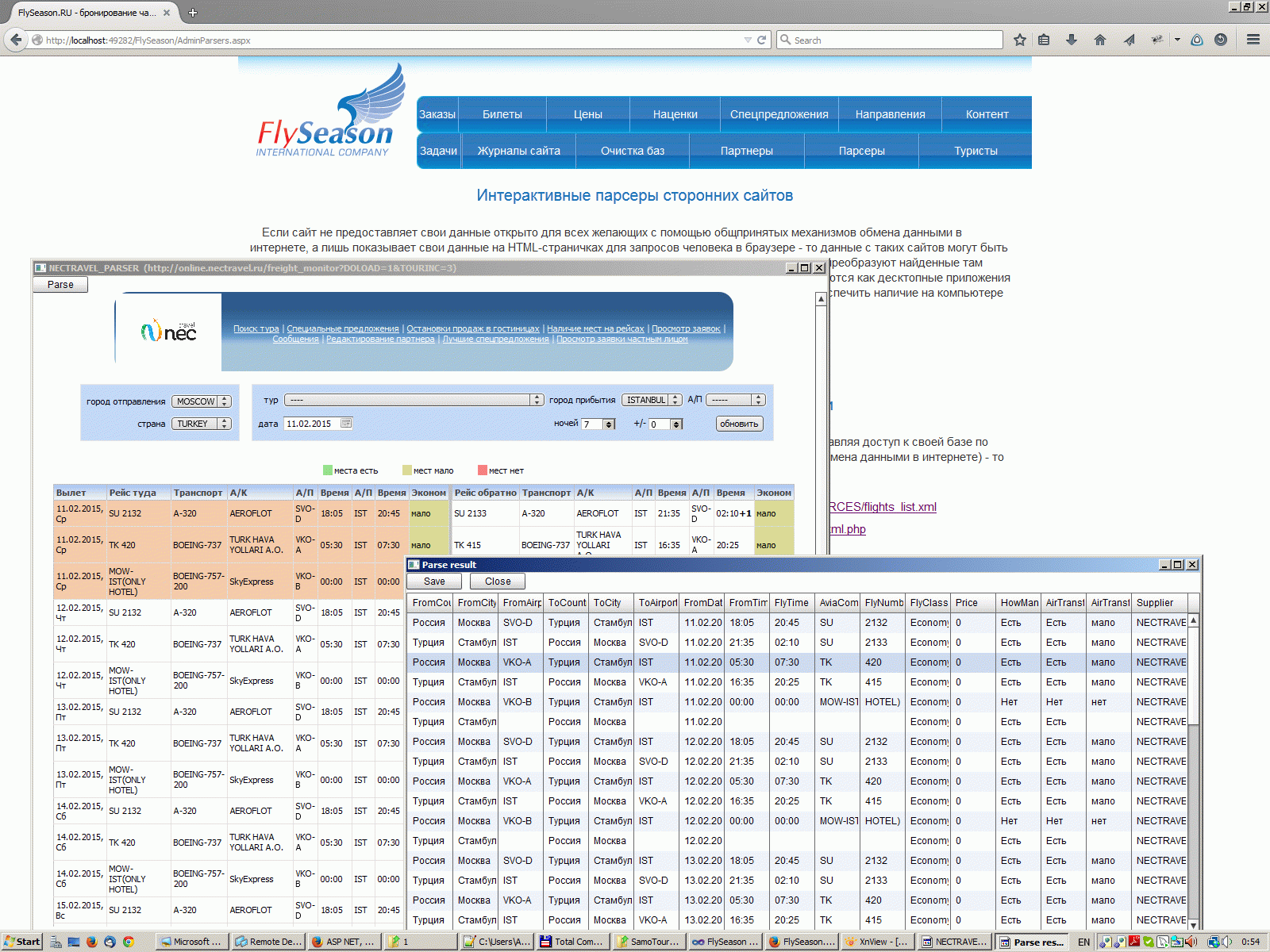This screenshot has height=952, width=1270.
Task: Open the city of departure MOSCOW dropdown
Action: coord(202,401)
